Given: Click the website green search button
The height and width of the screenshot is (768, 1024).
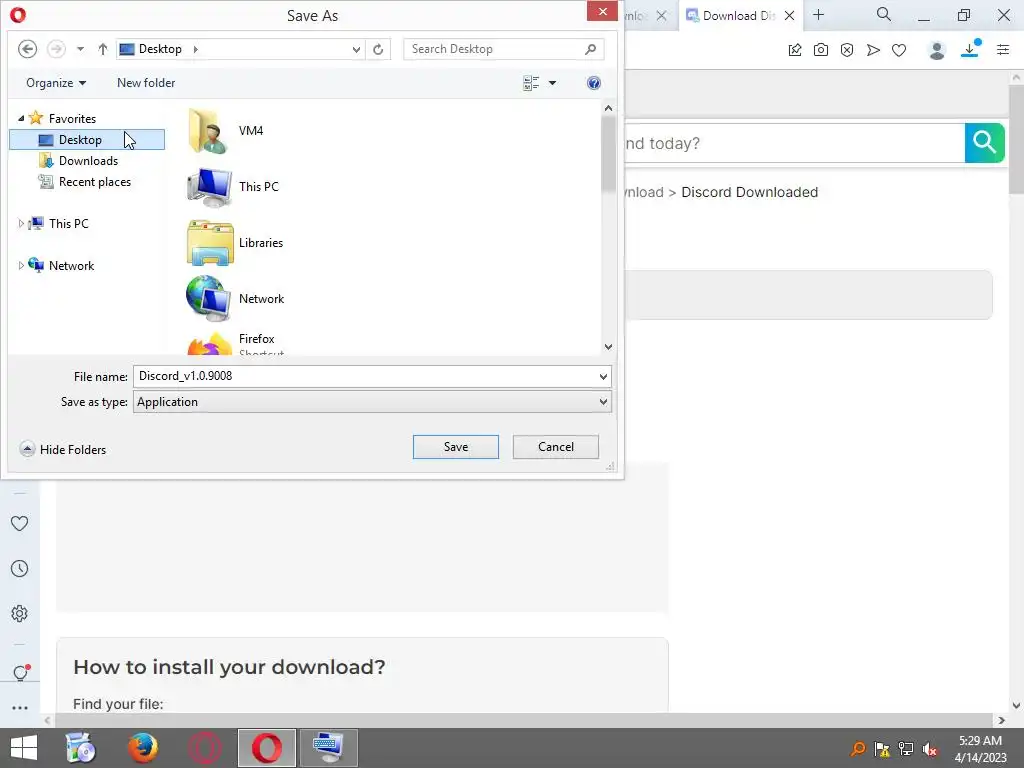Looking at the screenshot, I should [985, 142].
